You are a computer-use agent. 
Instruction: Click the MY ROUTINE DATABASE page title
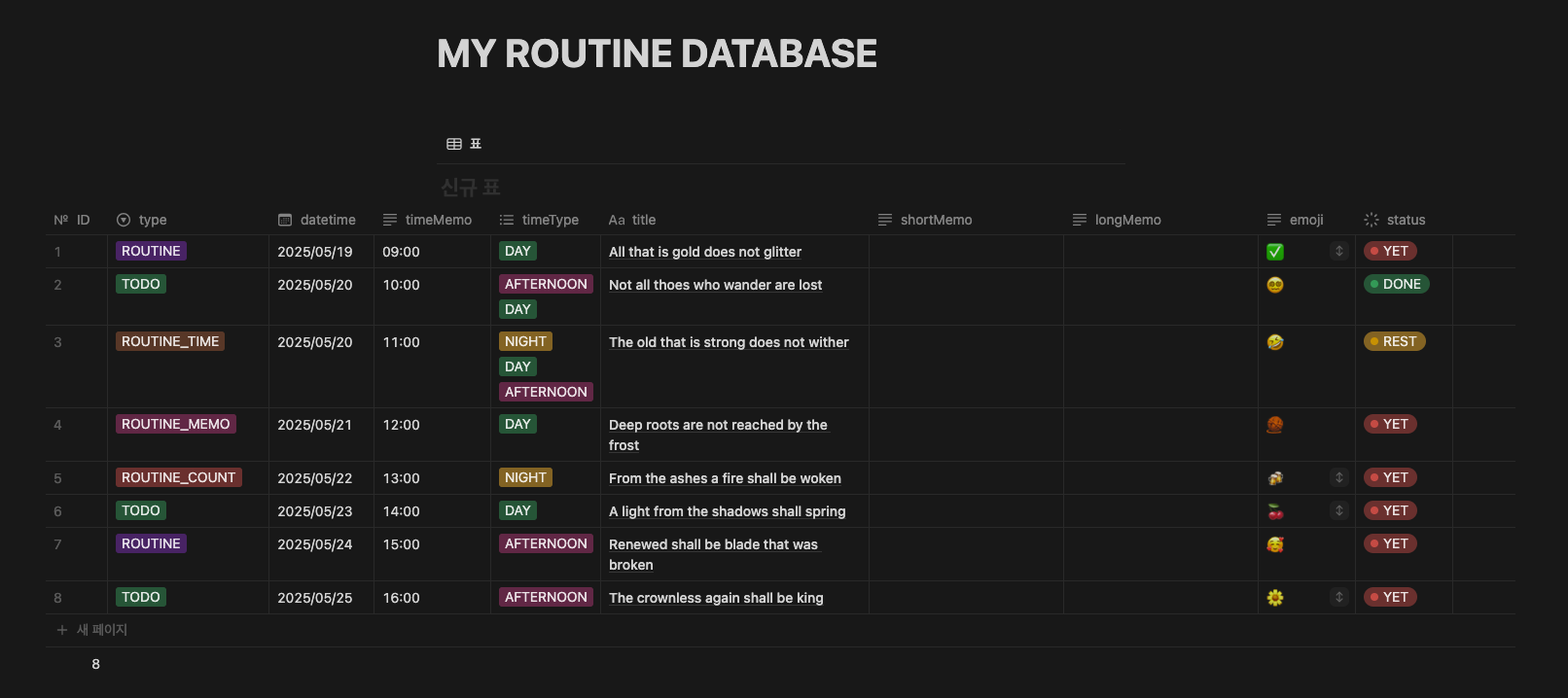pos(657,53)
